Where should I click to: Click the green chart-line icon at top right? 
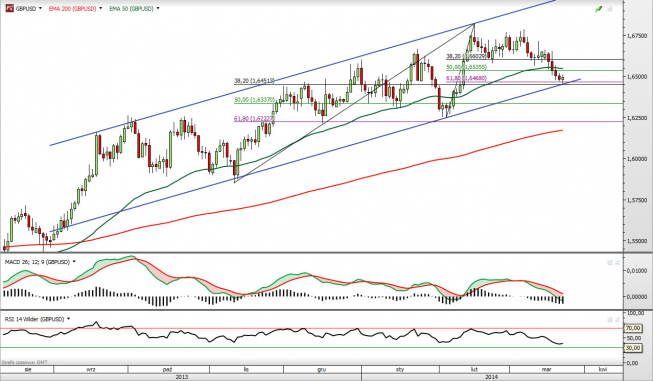(x=599, y=9)
